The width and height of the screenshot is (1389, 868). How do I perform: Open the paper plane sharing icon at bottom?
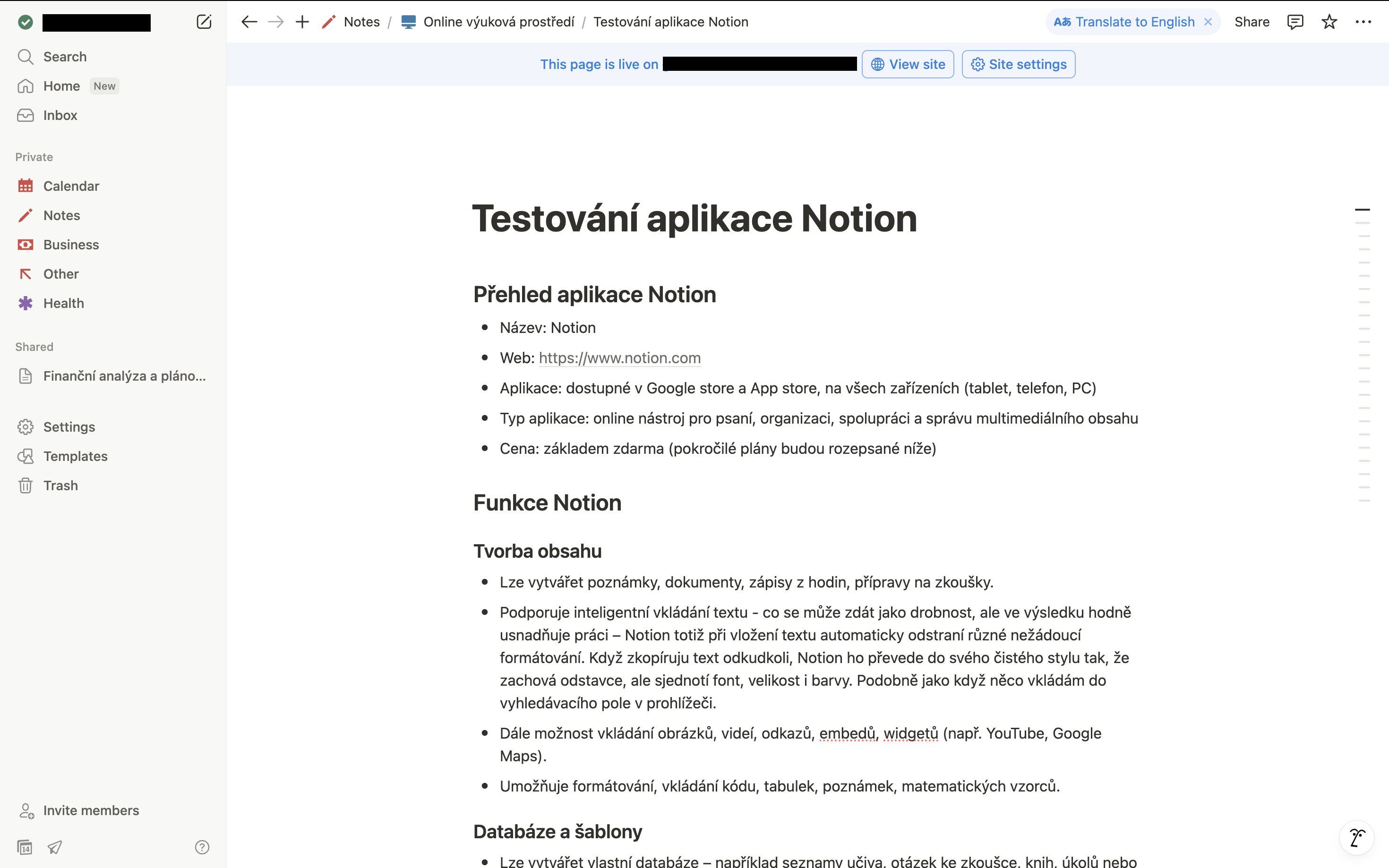tap(55, 847)
